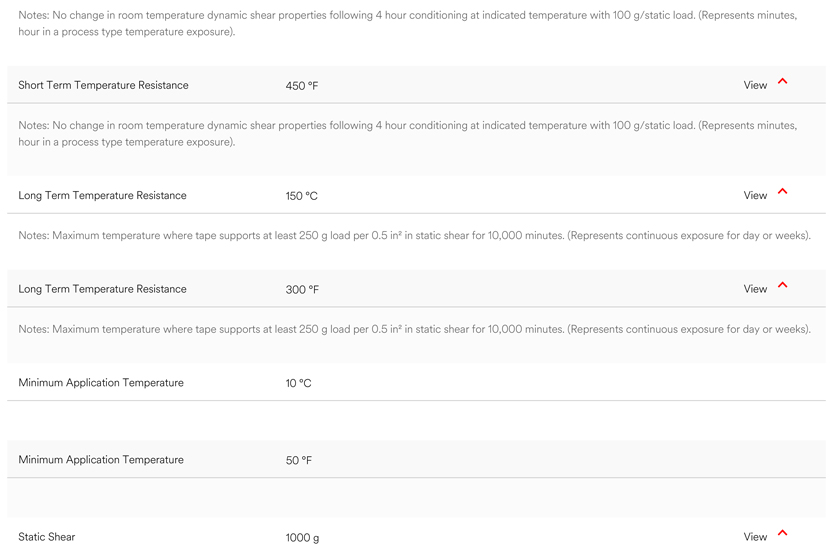Click View for Short Term 450 °F

tap(755, 85)
